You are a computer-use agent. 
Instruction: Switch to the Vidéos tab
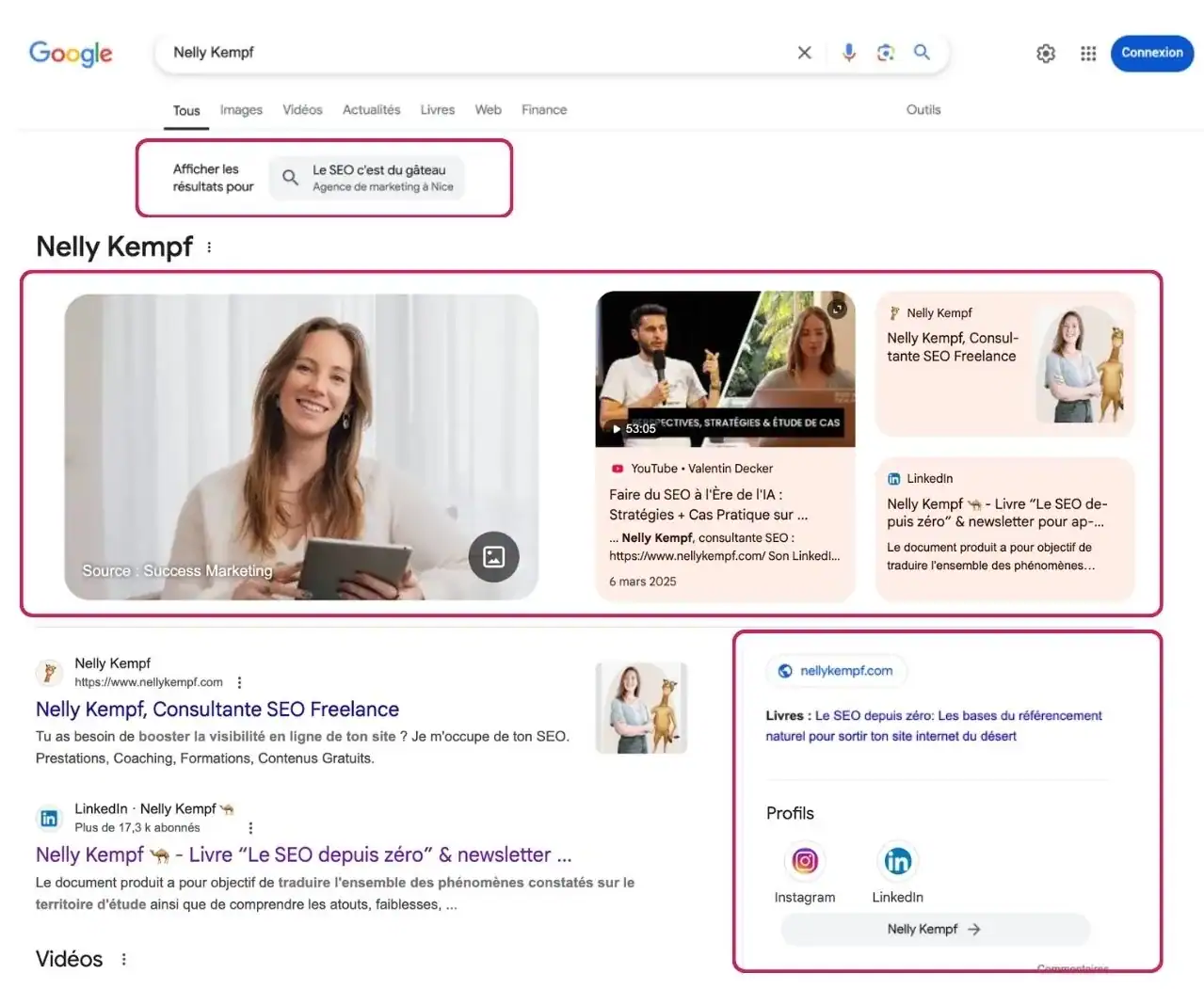(x=302, y=110)
